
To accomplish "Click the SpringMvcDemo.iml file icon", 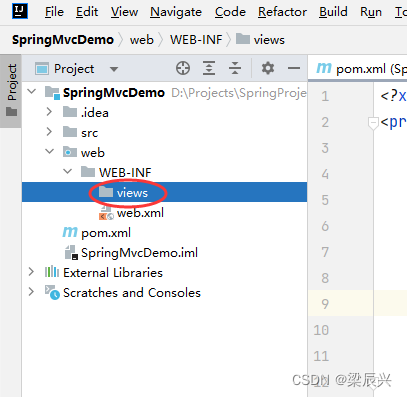I will click(71, 252).
